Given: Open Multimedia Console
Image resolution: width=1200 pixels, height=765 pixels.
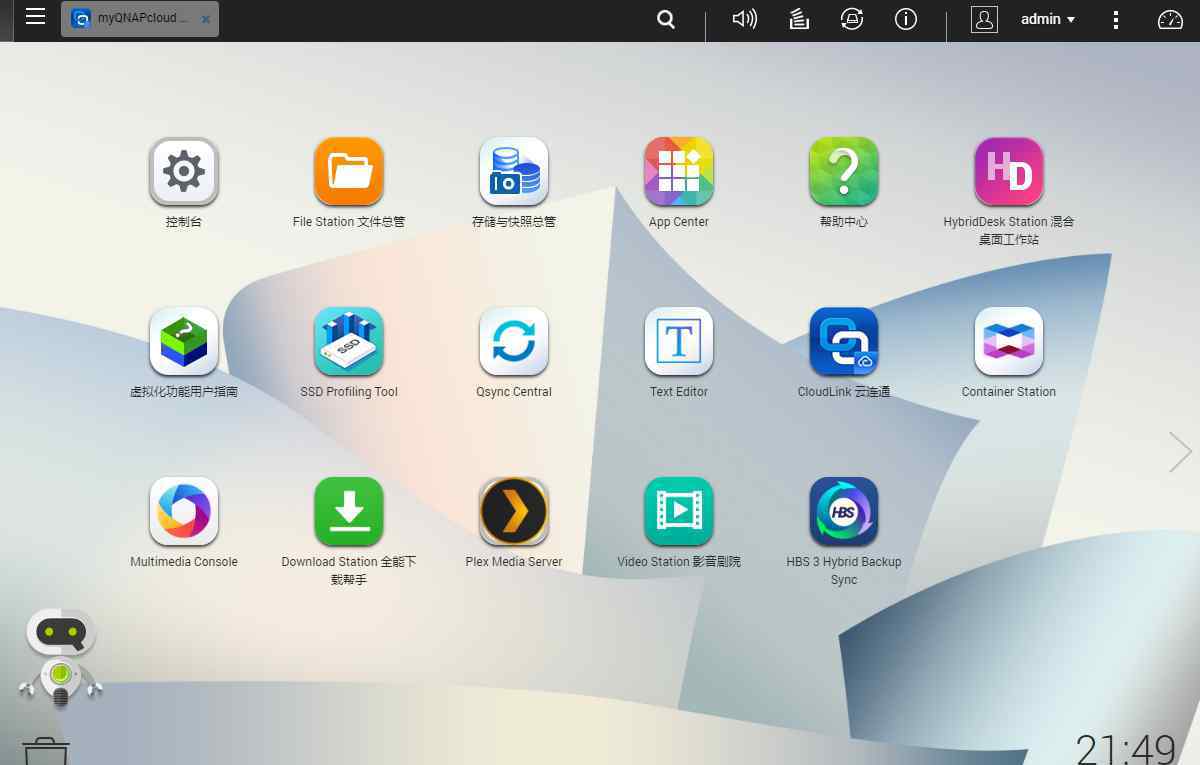Looking at the screenshot, I should click(x=184, y=511).
